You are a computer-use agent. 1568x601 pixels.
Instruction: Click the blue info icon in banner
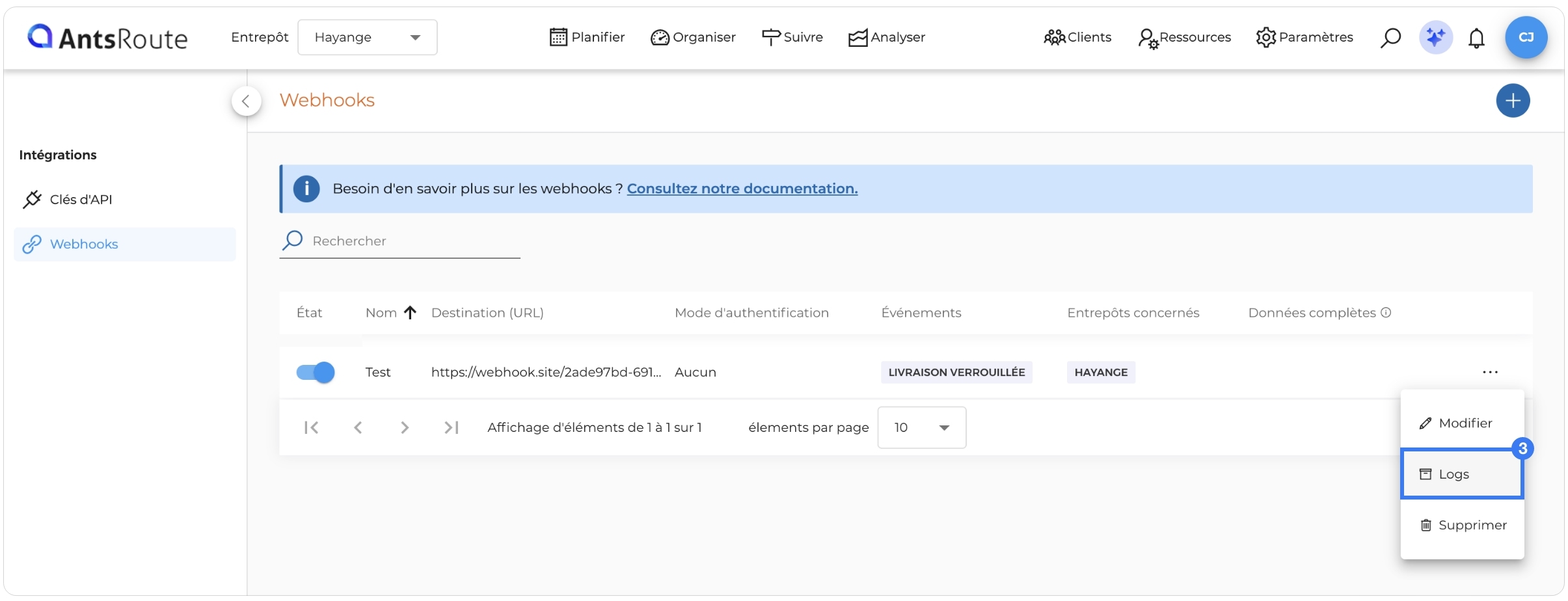[306, 189]
